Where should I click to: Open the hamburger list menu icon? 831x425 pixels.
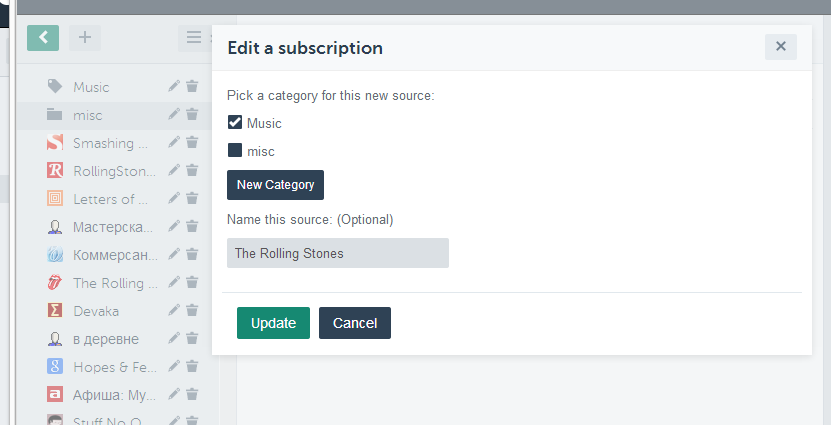[193, 38]
